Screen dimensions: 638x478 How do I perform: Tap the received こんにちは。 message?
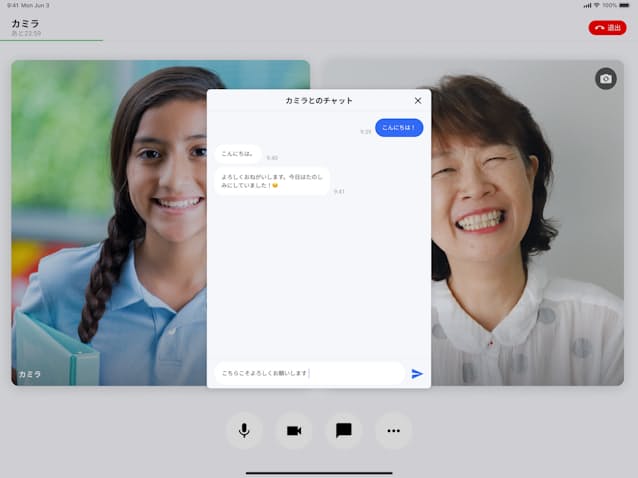pos(238,154)
